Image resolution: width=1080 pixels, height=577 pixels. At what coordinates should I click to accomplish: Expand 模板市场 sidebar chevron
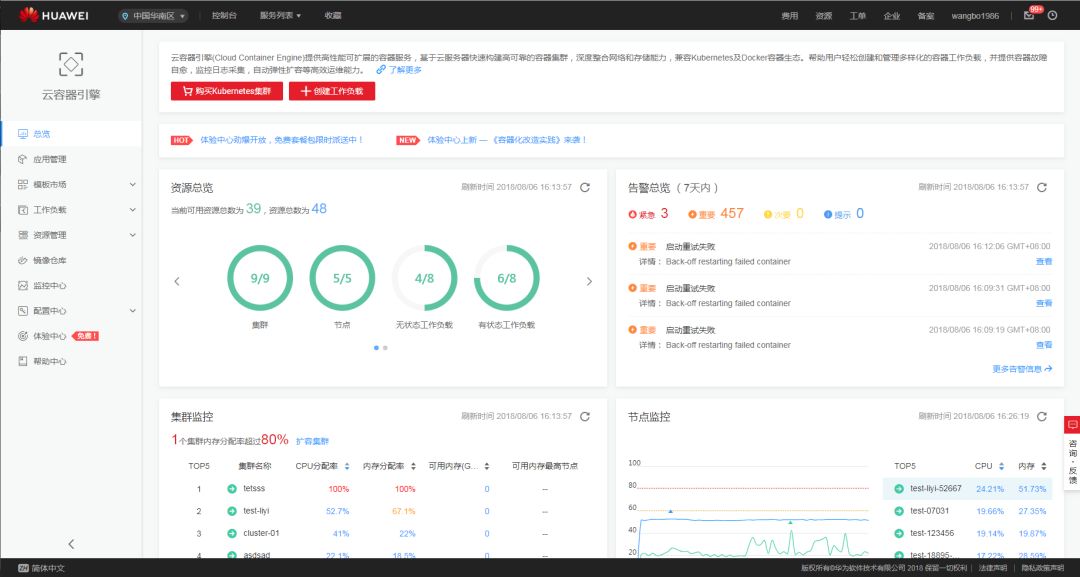coord(132,185)
